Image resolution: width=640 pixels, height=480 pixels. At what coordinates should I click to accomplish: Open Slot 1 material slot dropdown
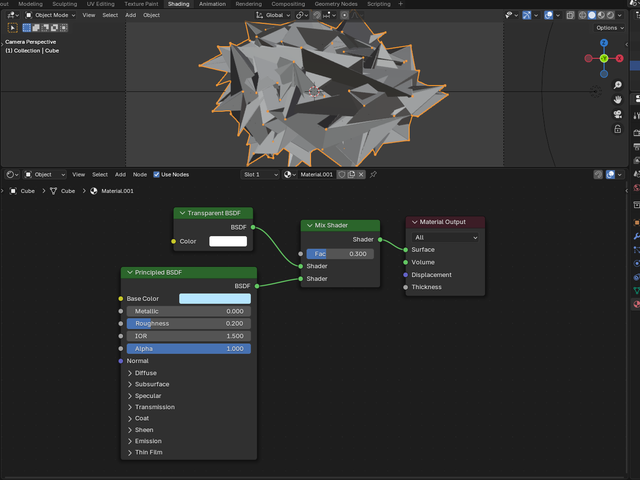coord(260,175)
